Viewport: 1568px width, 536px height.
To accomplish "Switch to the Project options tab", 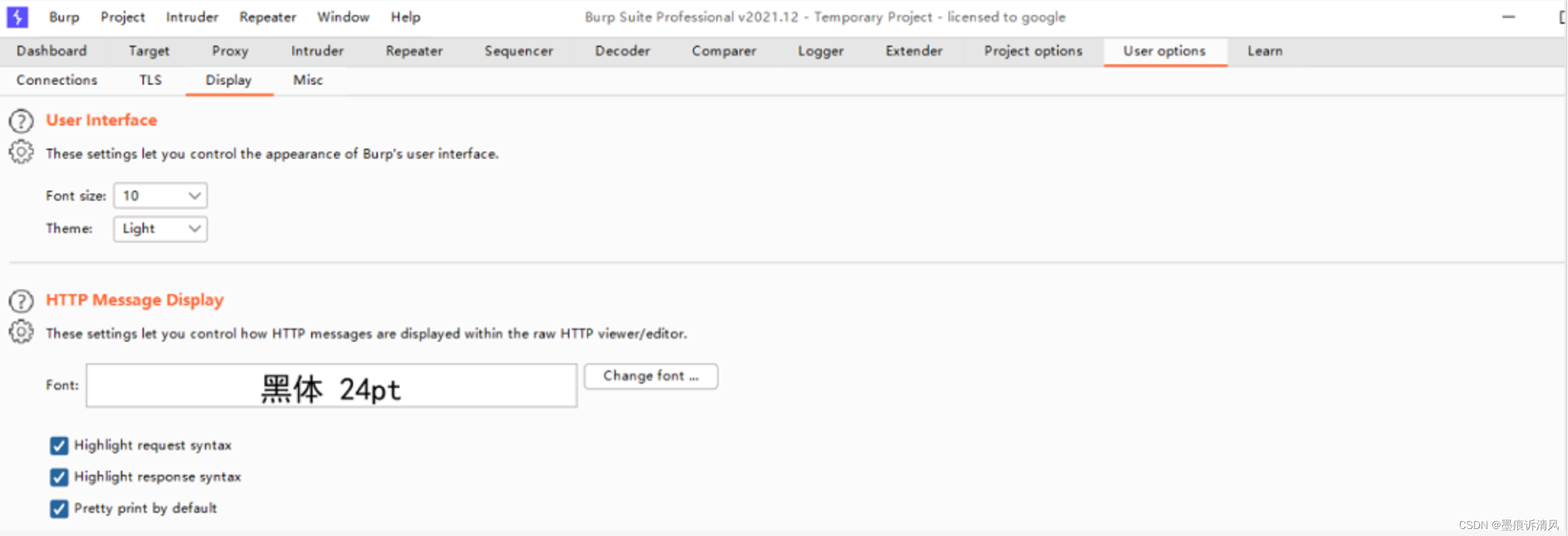I will [1033, 51].
